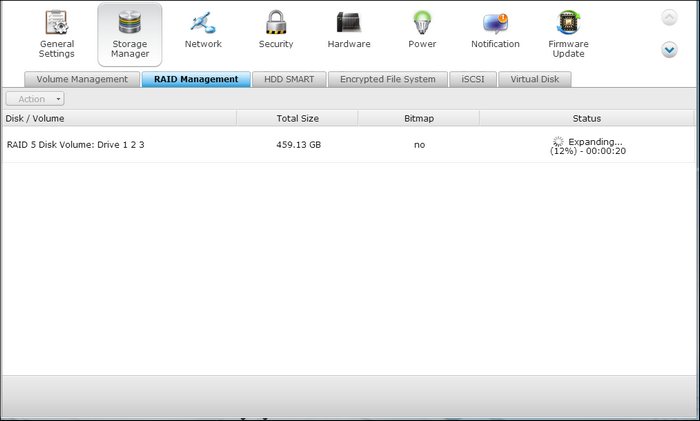The image size is (700, 421).
Task: Open Power lightbulb icon
Action: [x=422, y=25]
